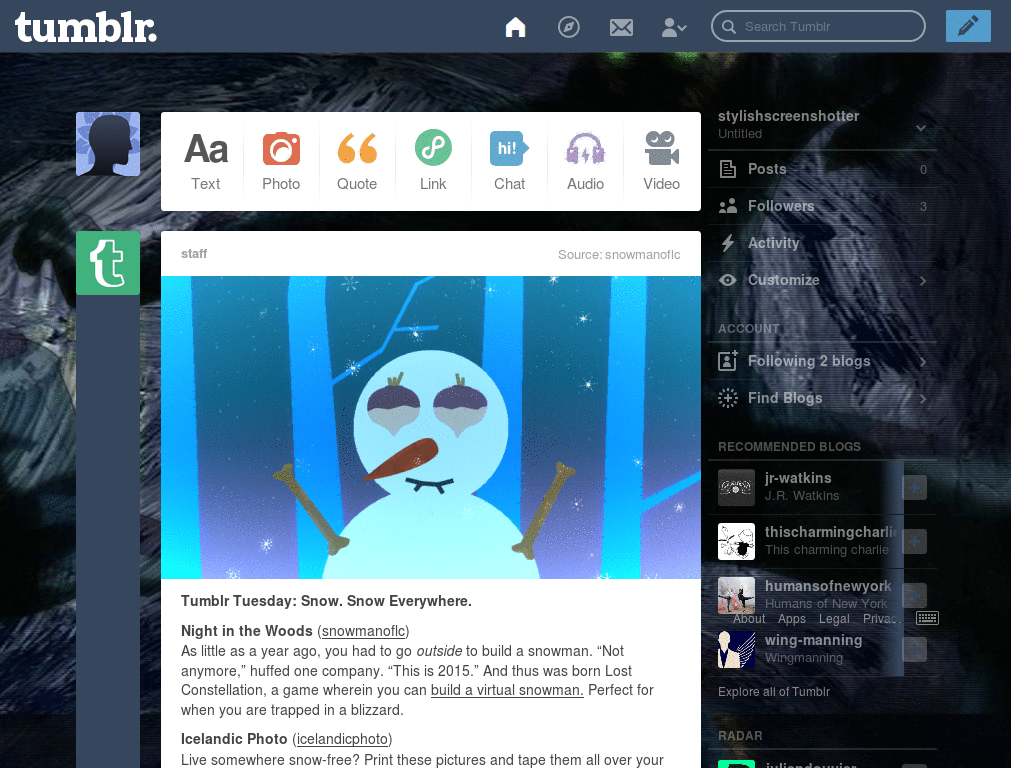Click the snowman post image

(x=431, y=427)
